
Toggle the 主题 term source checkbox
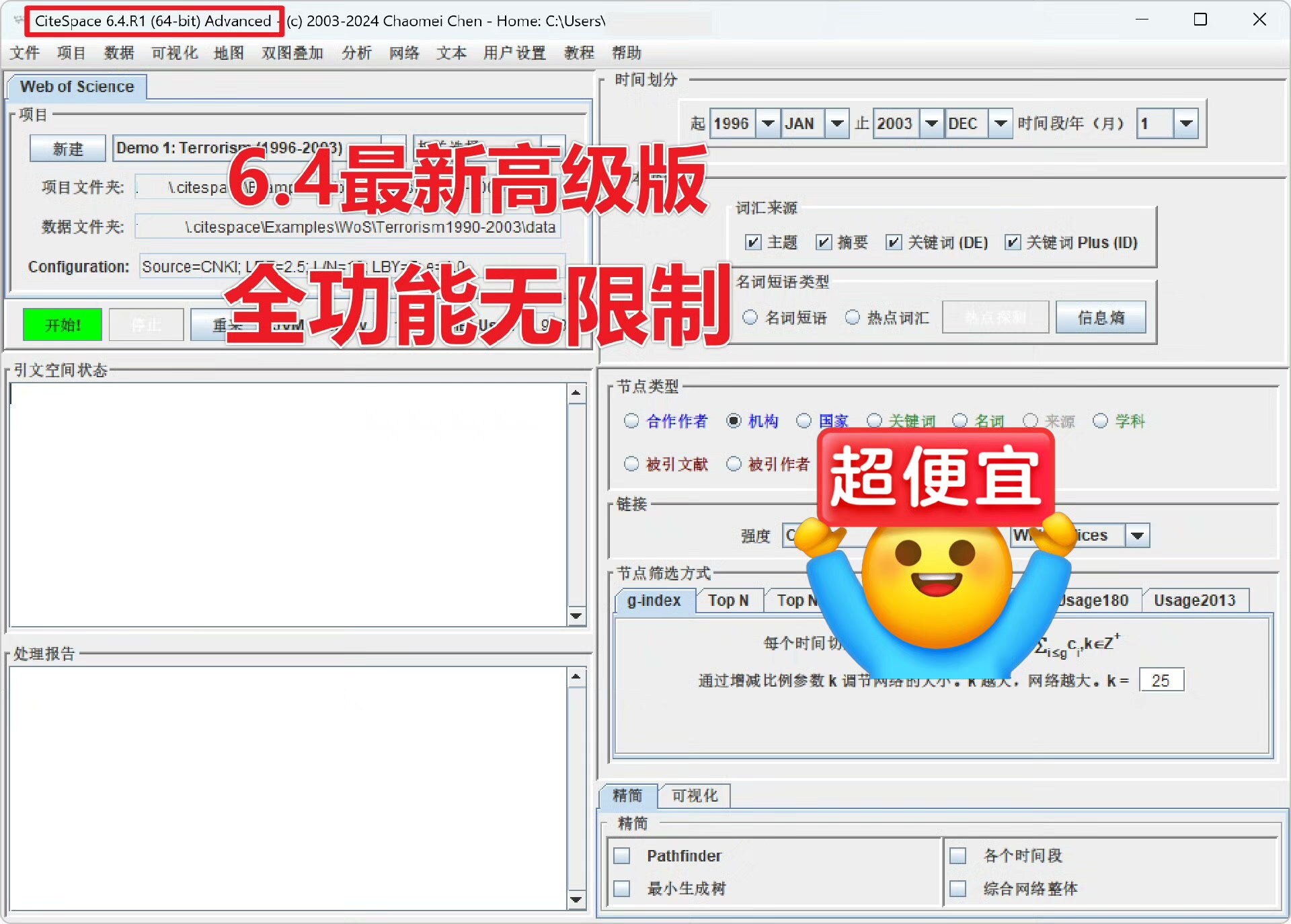click(x=753, y=242)
